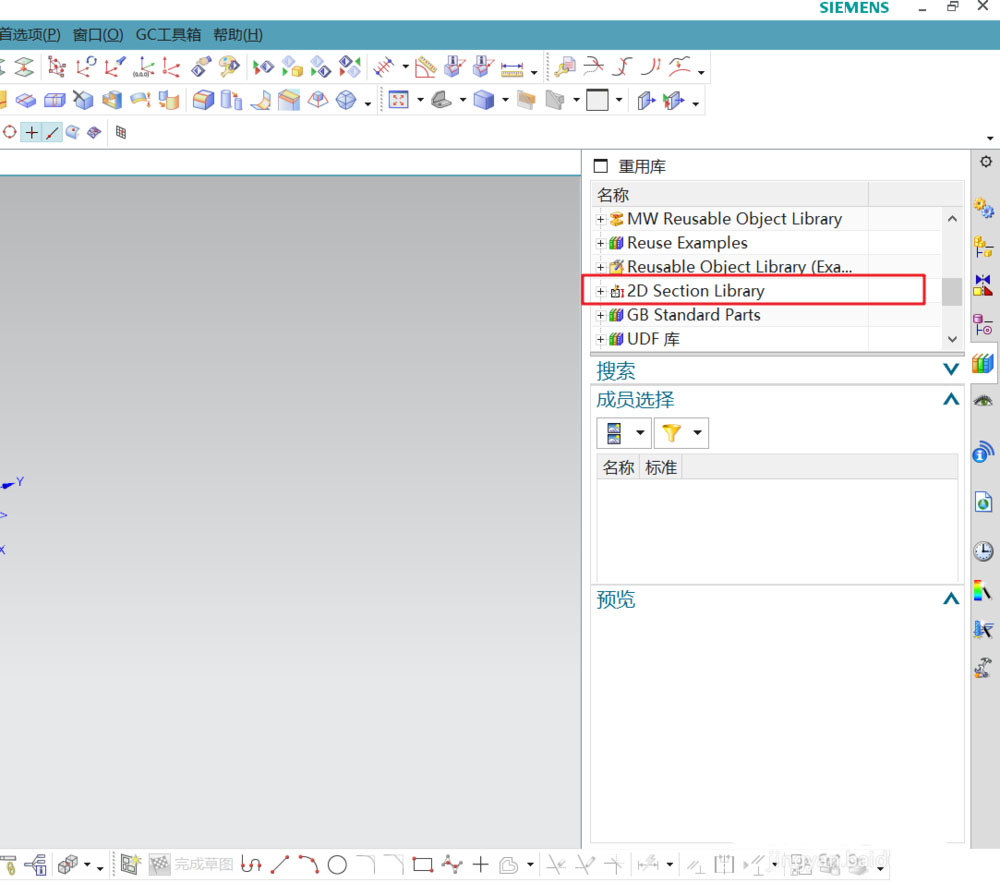Open the 帮助(H) help menu
This screenshot has width=1000, height=895.
(238, 34)
